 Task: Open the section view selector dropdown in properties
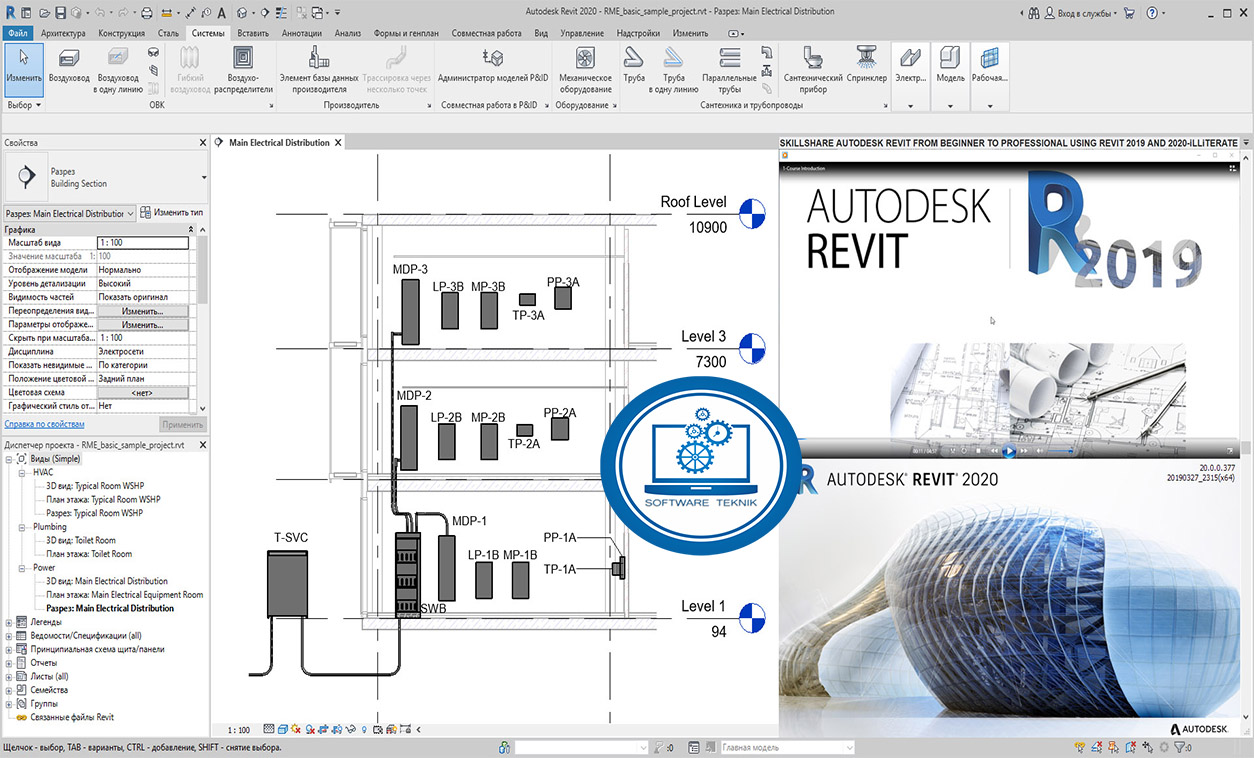[x=69, y=213]
